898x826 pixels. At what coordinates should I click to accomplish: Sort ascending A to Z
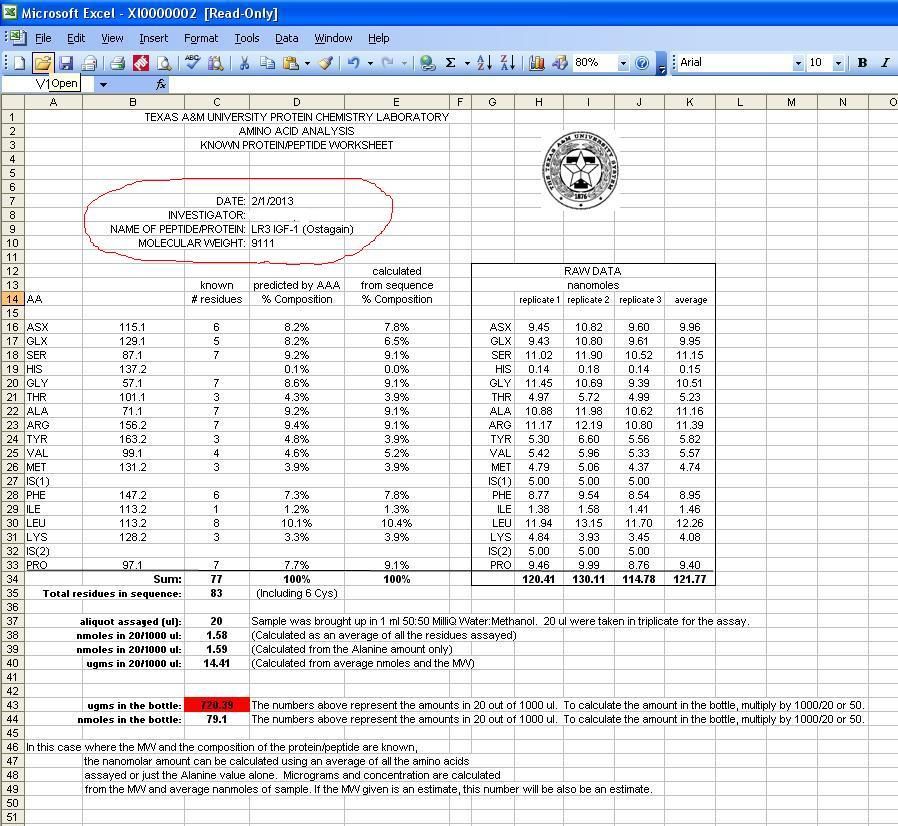[x=485, y=62]
